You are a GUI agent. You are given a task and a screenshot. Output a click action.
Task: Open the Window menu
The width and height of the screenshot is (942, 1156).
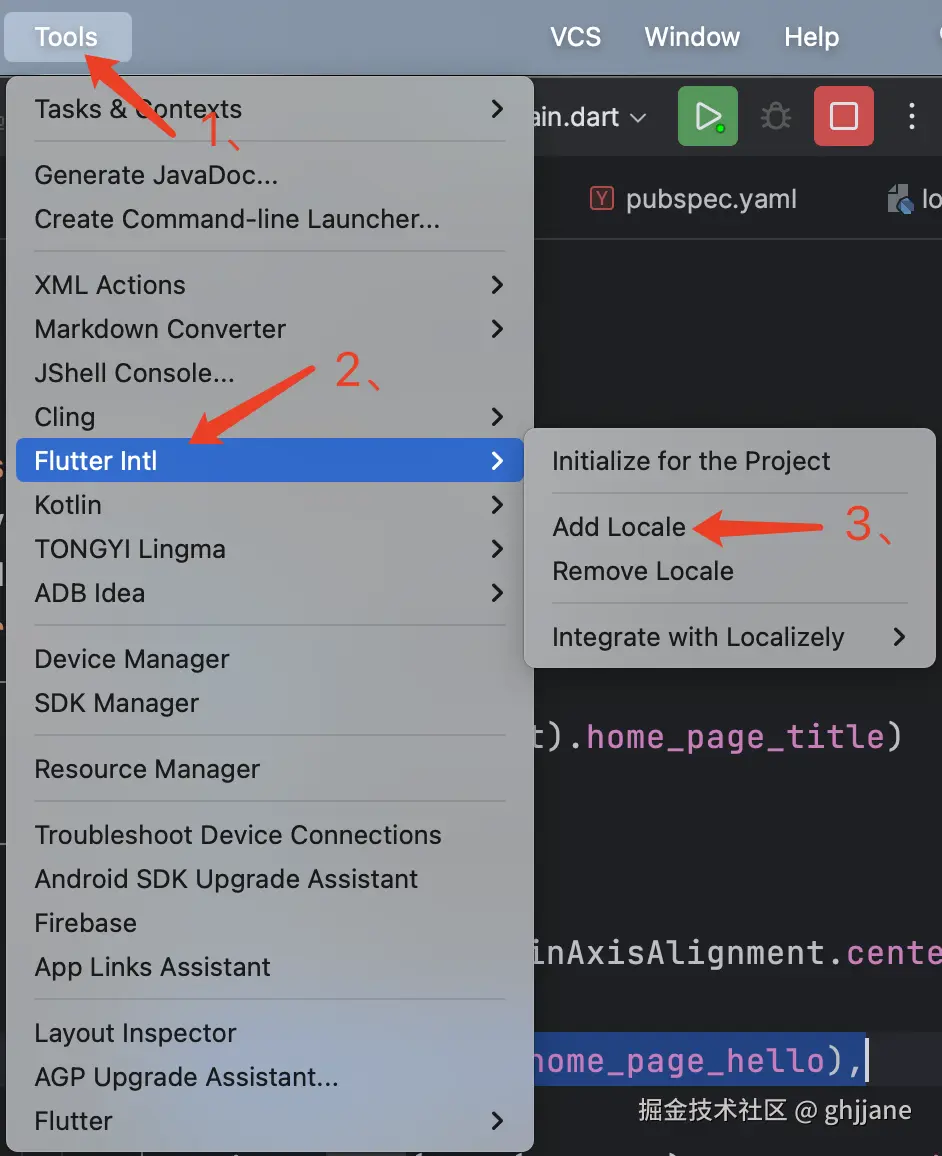coord(692,37)
